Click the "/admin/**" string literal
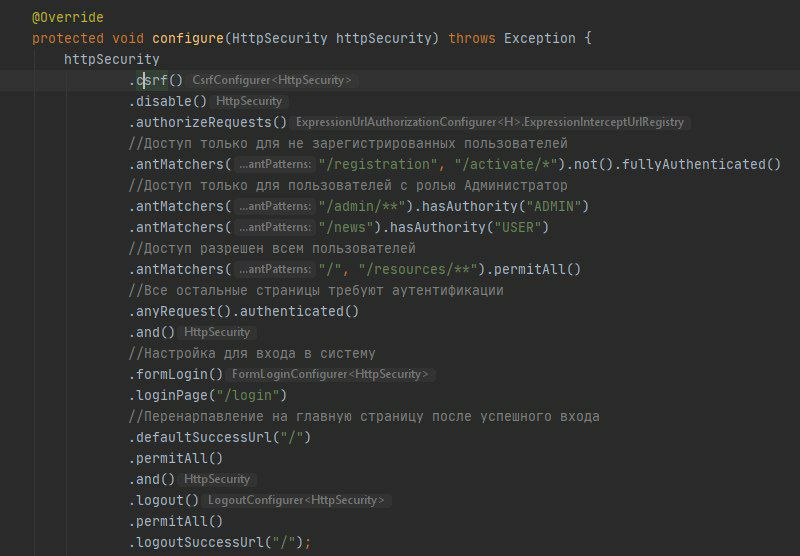Viewport: 800px width, 556px height. point(362,206)
